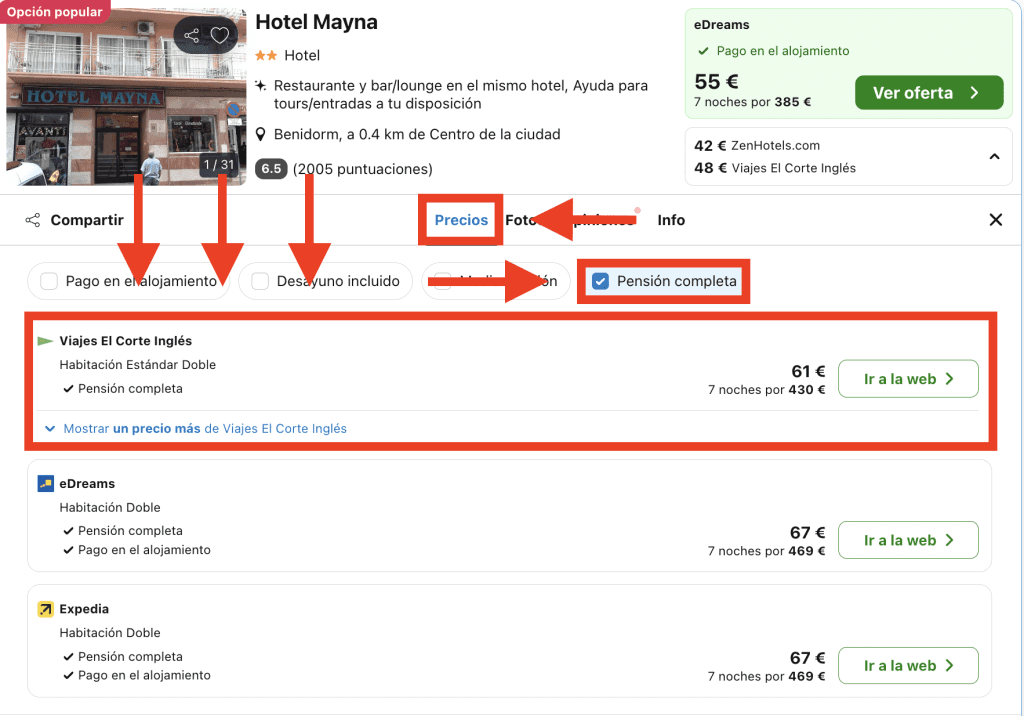Click the eDreams logo icon in price list
Viewport: 1024px width, 716px height.
45,484
